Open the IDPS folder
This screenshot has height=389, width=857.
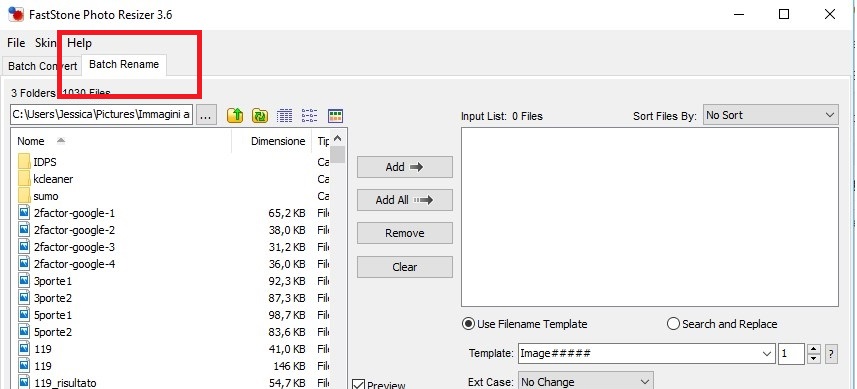coord(44,162)
